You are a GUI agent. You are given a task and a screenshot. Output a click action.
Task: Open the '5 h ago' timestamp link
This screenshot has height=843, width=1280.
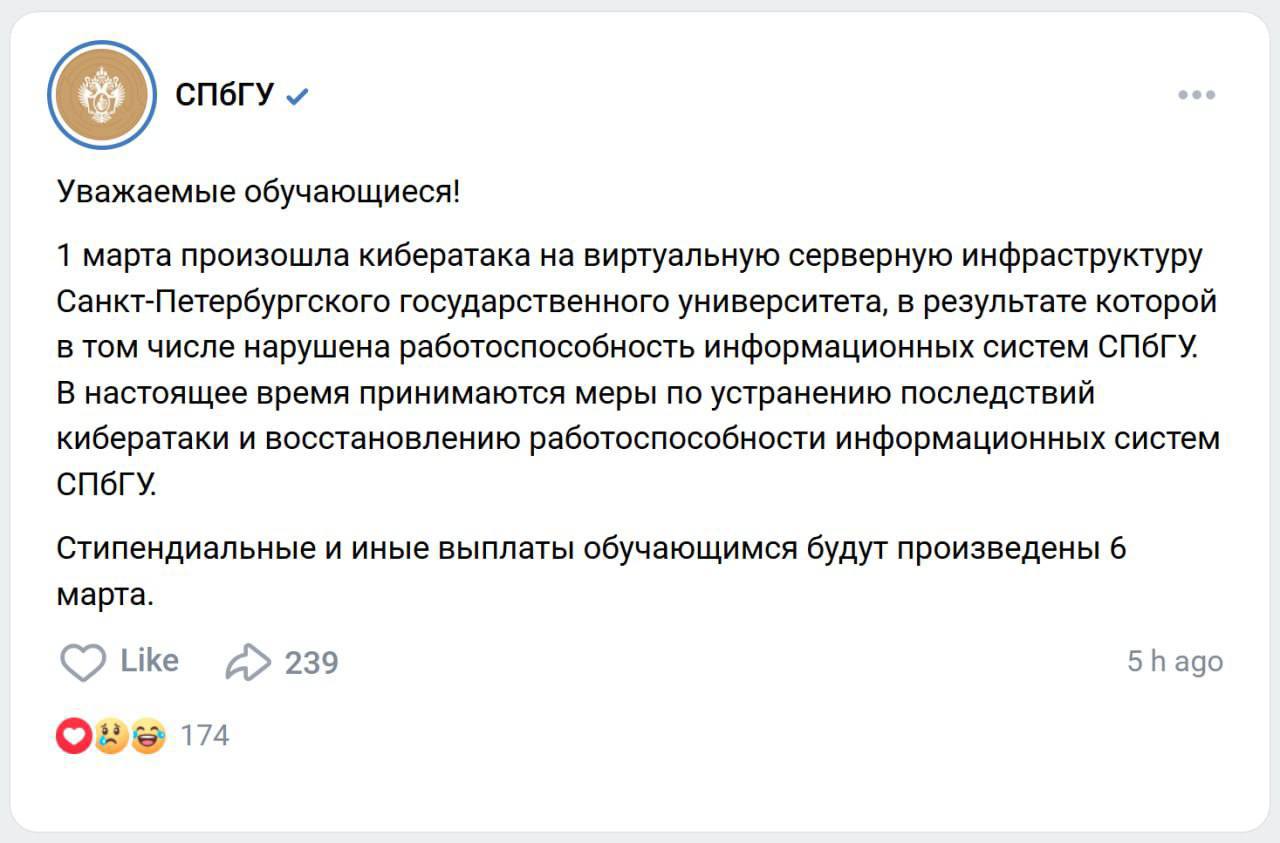point(1175,662)
